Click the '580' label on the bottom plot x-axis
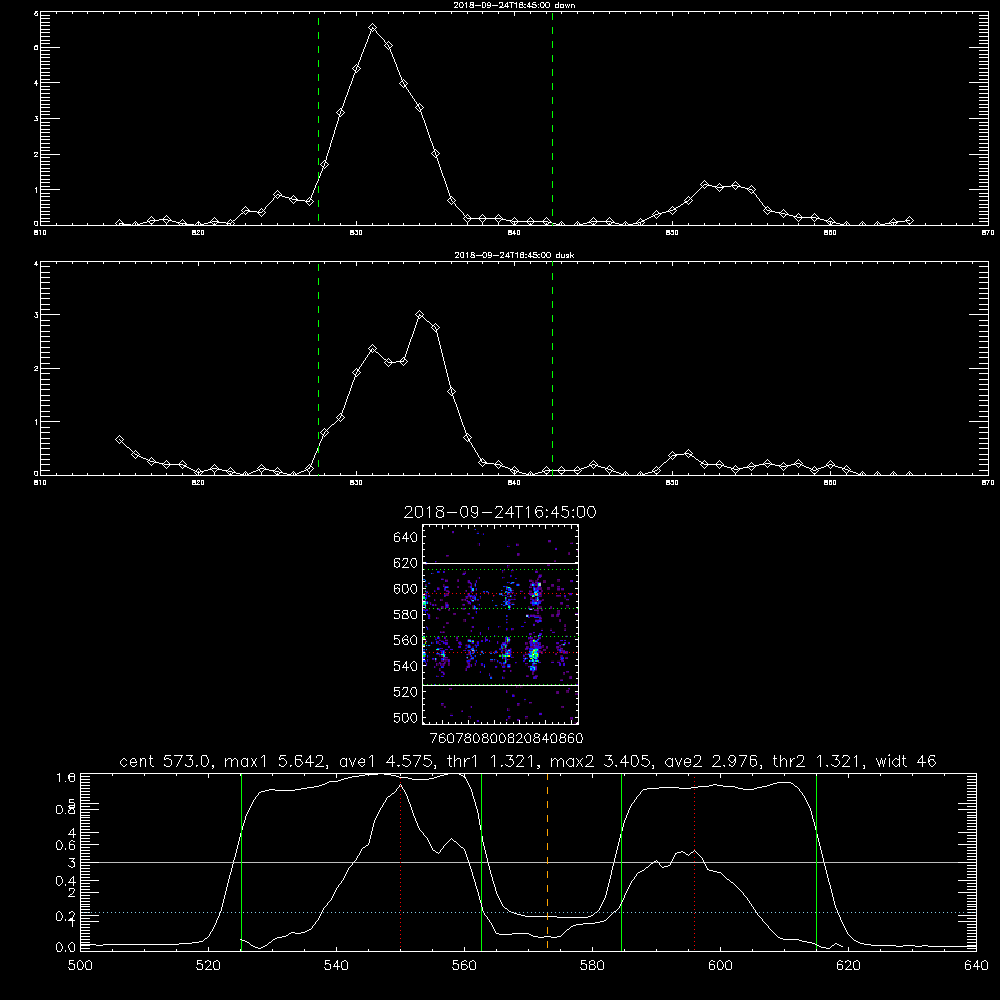The image size is (1000, 1000). pyautogui.click(x=592, y=965)
